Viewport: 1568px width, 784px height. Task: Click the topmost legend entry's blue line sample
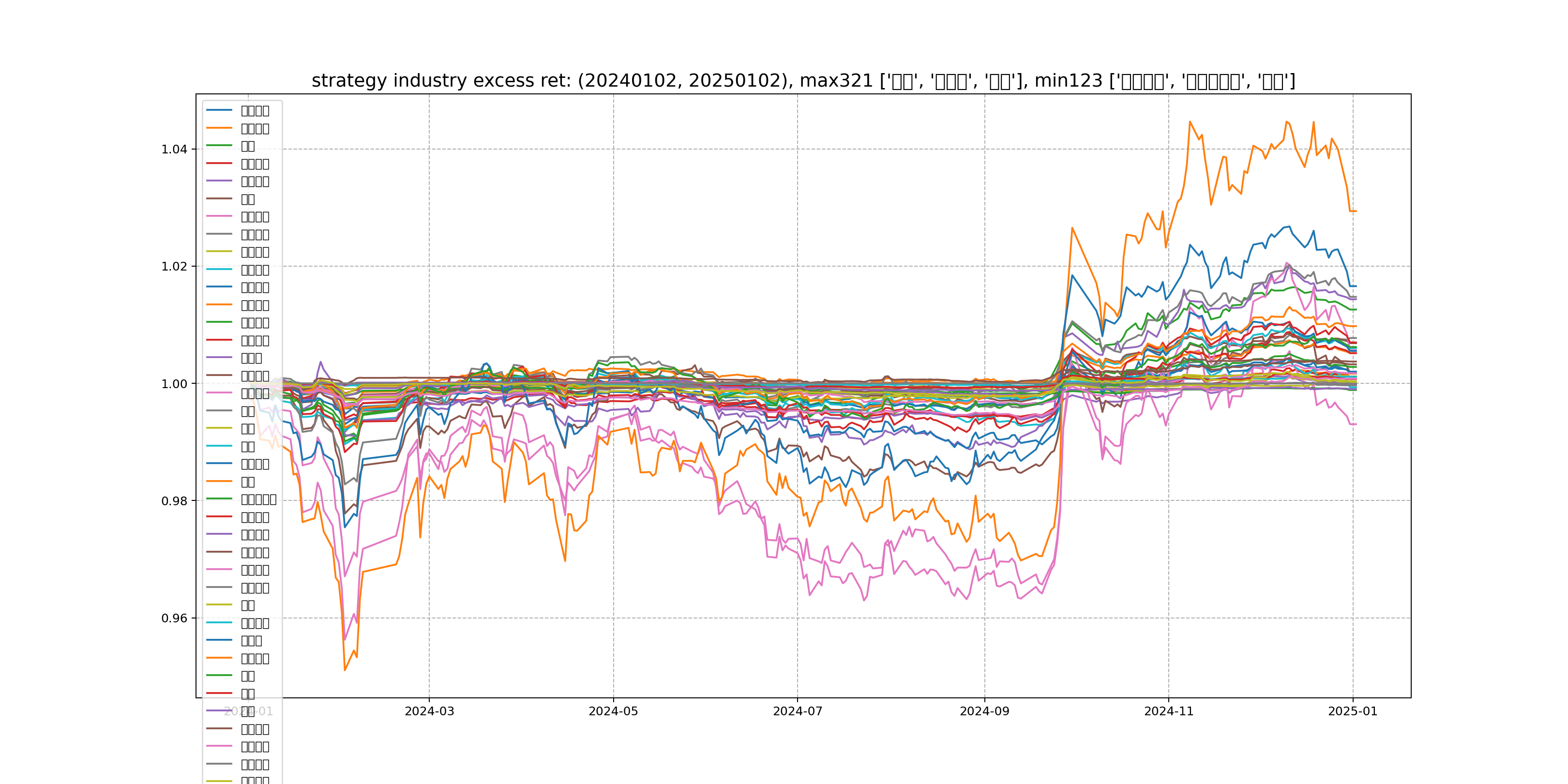219,110
